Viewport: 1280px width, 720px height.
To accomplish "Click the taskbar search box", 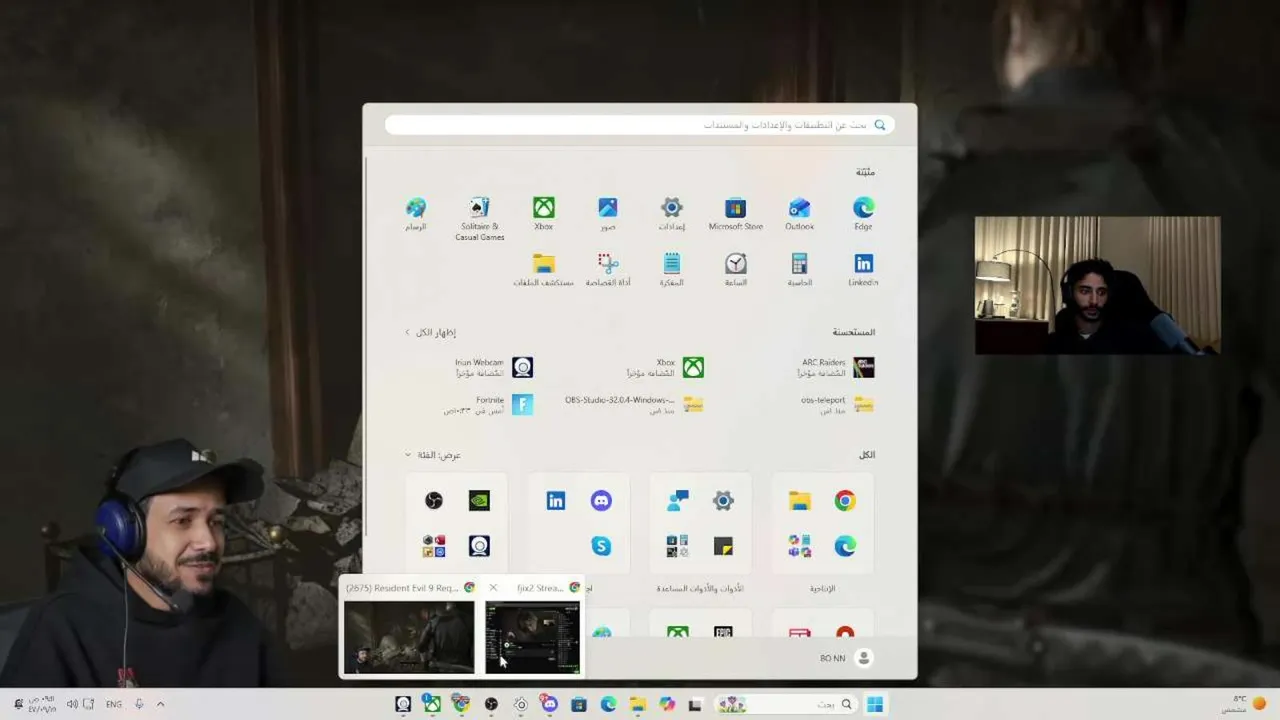I will pos(785,704).
